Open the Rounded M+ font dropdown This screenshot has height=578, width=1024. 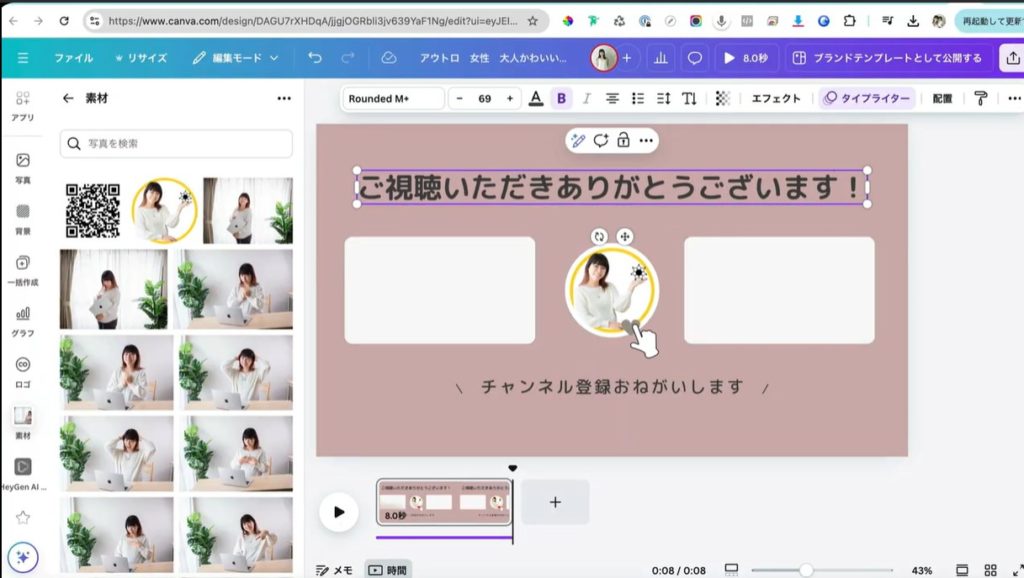[394, 98]
